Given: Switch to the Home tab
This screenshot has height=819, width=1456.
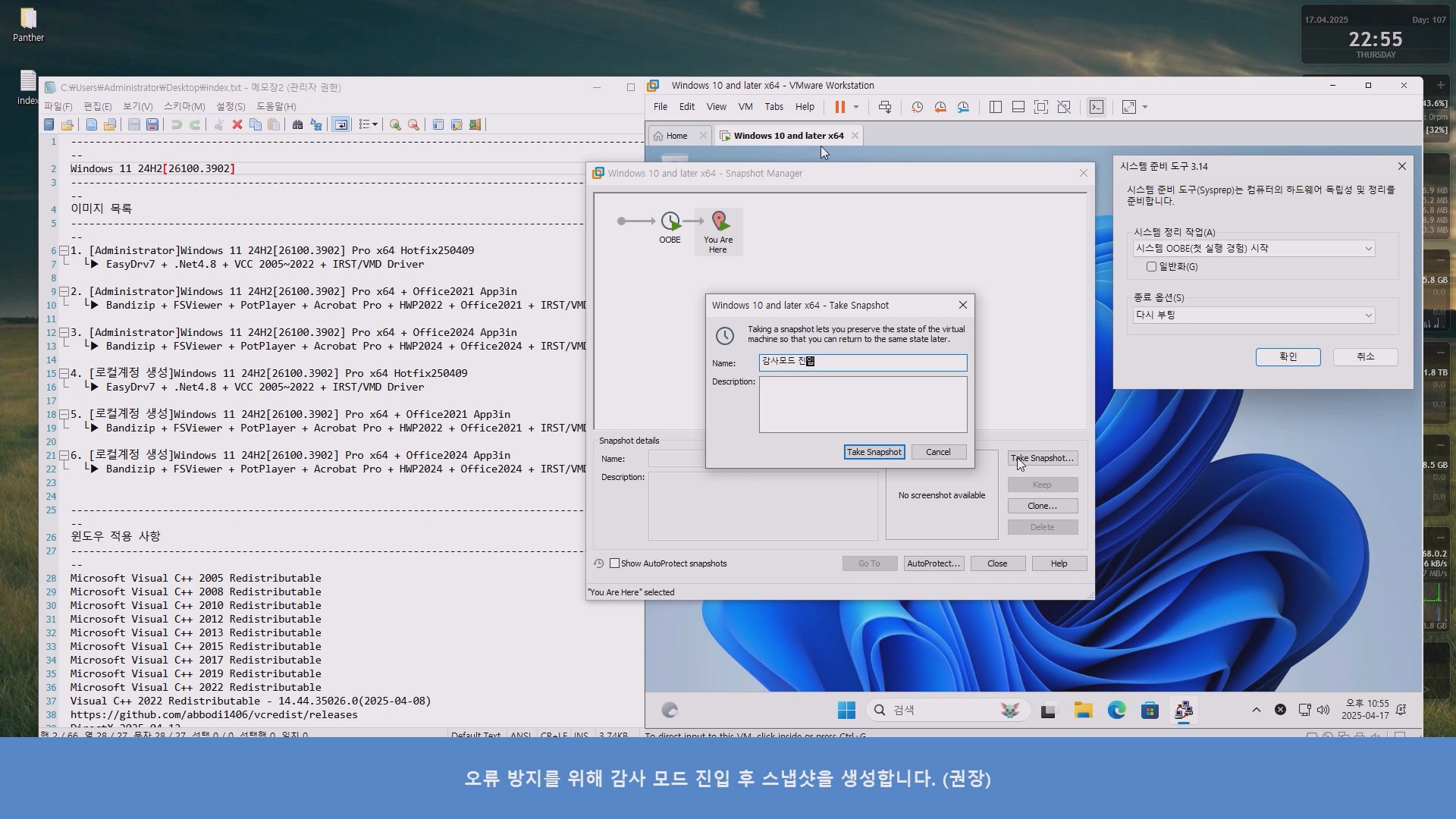Looking at the screenshot, I should (x=676, y=136).
